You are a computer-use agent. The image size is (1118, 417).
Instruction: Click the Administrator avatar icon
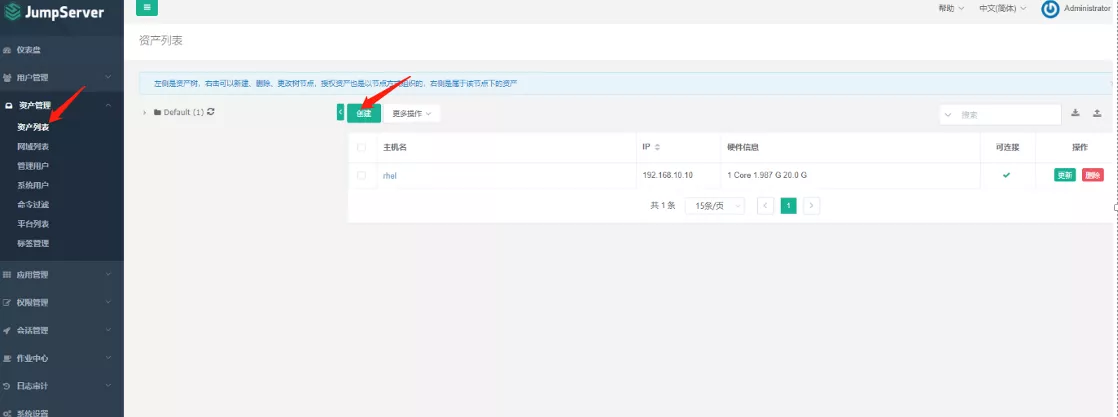click(1050, 9)
